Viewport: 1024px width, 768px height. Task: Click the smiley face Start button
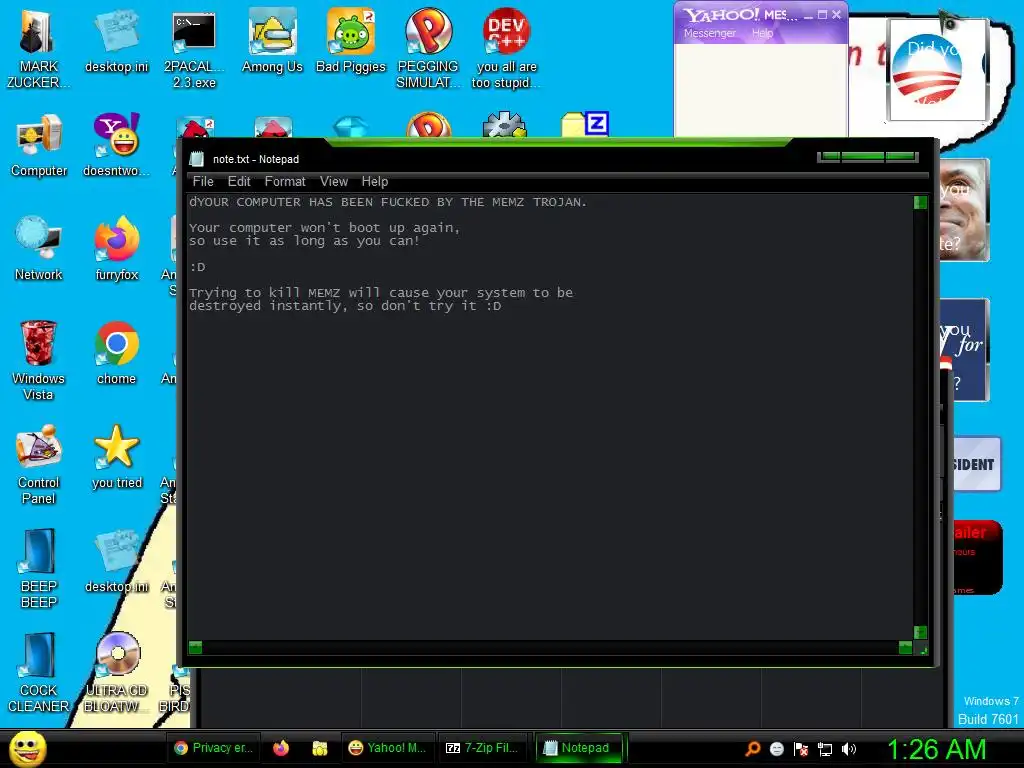point(27,749)
